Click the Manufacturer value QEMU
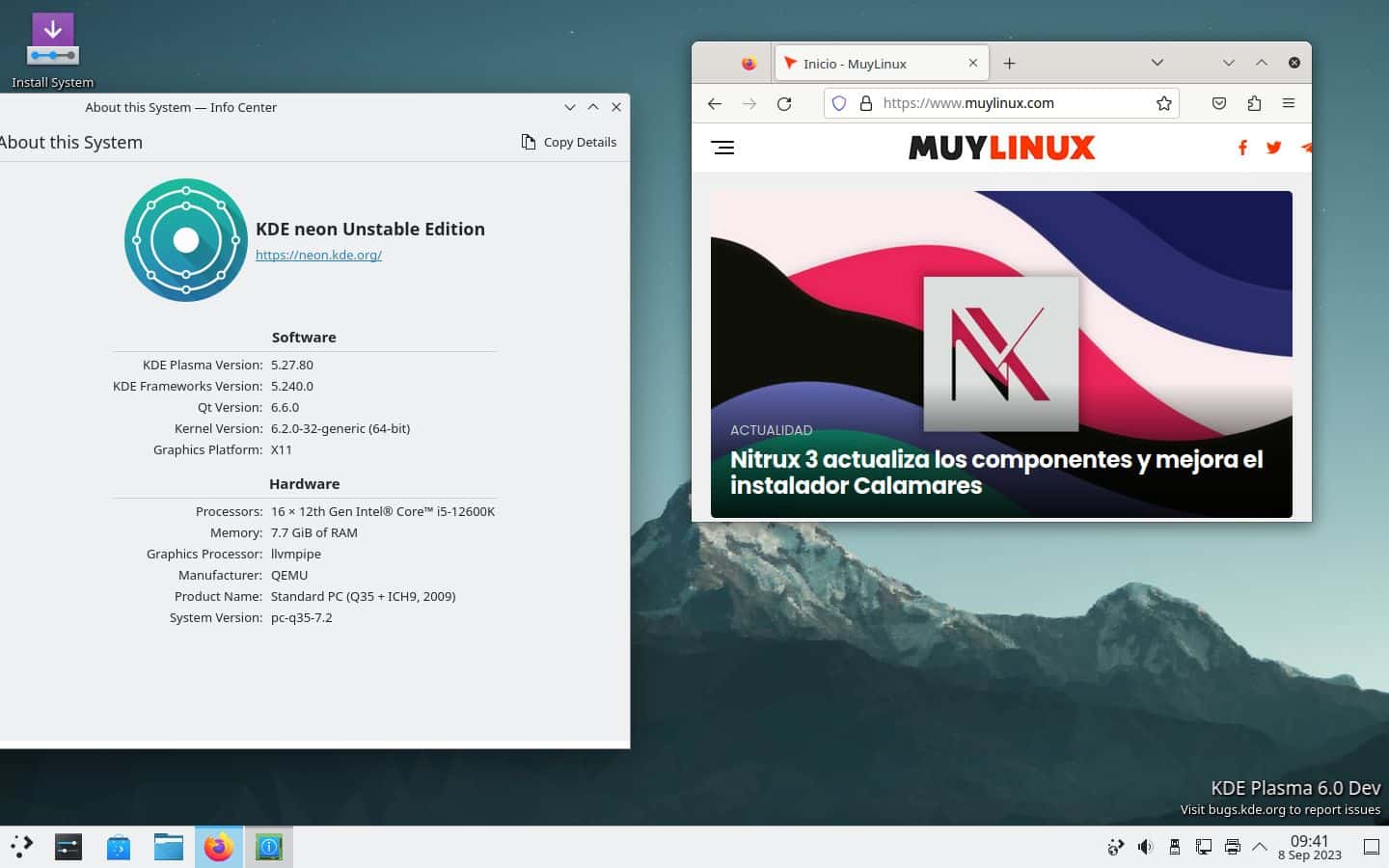 pyautogui.click(x=289, y=575)
